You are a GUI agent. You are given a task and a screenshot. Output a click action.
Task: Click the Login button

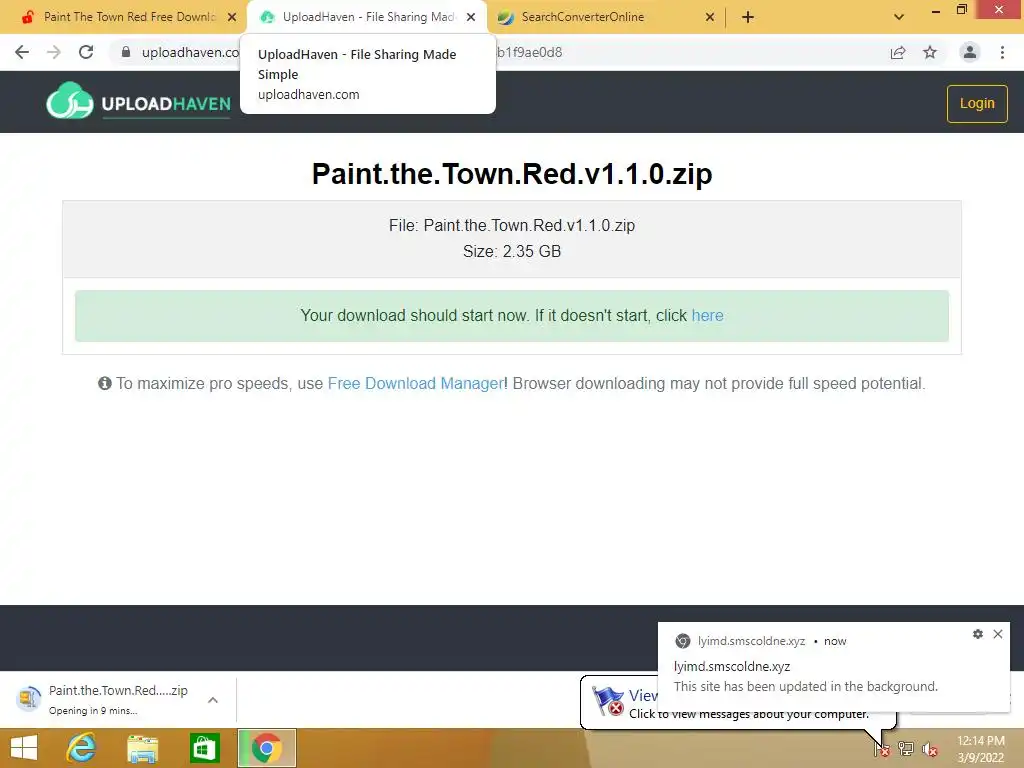977,103
